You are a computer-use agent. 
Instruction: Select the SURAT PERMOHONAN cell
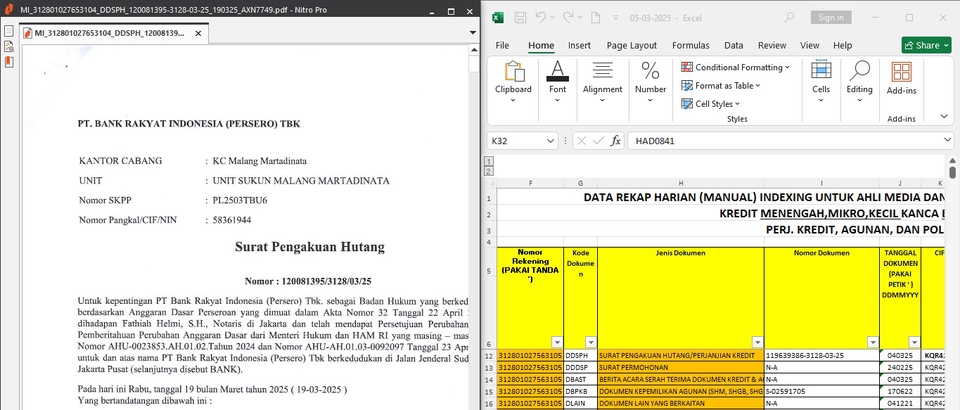pyautogui.click(x=681, y=368)
